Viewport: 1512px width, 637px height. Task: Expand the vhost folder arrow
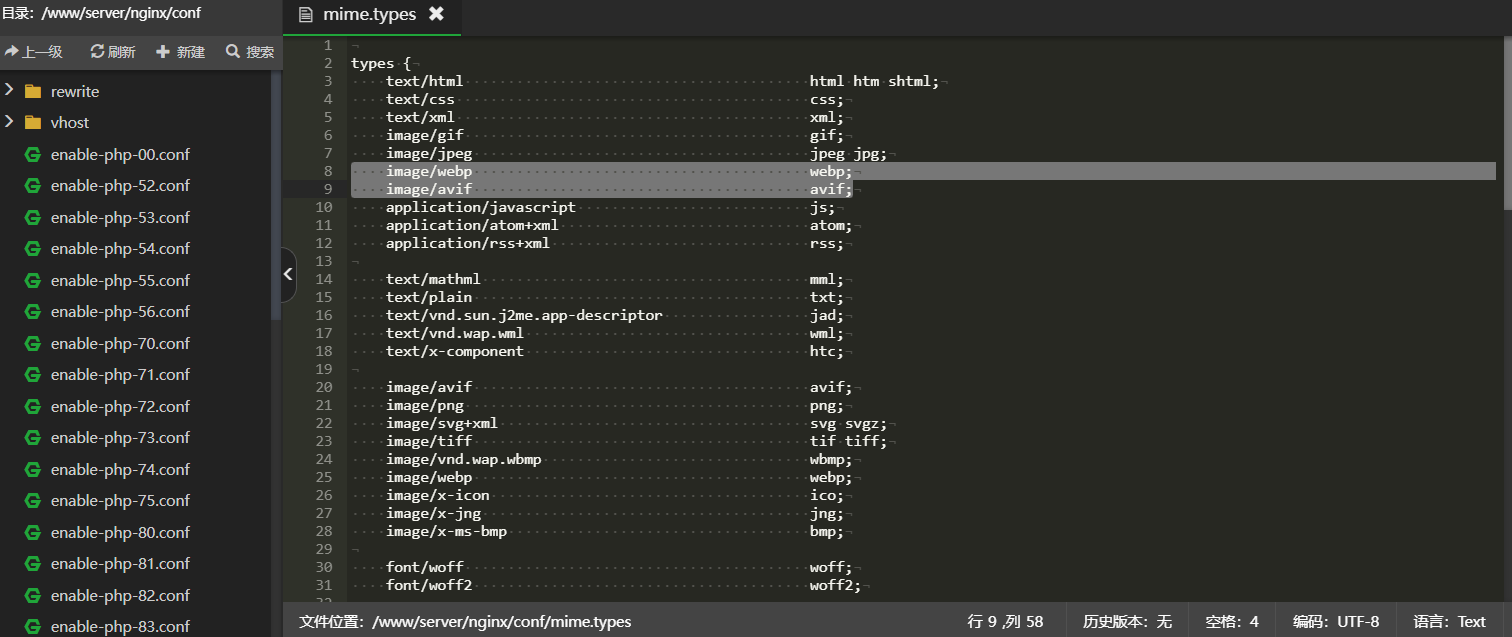click(x=9, y=122)
